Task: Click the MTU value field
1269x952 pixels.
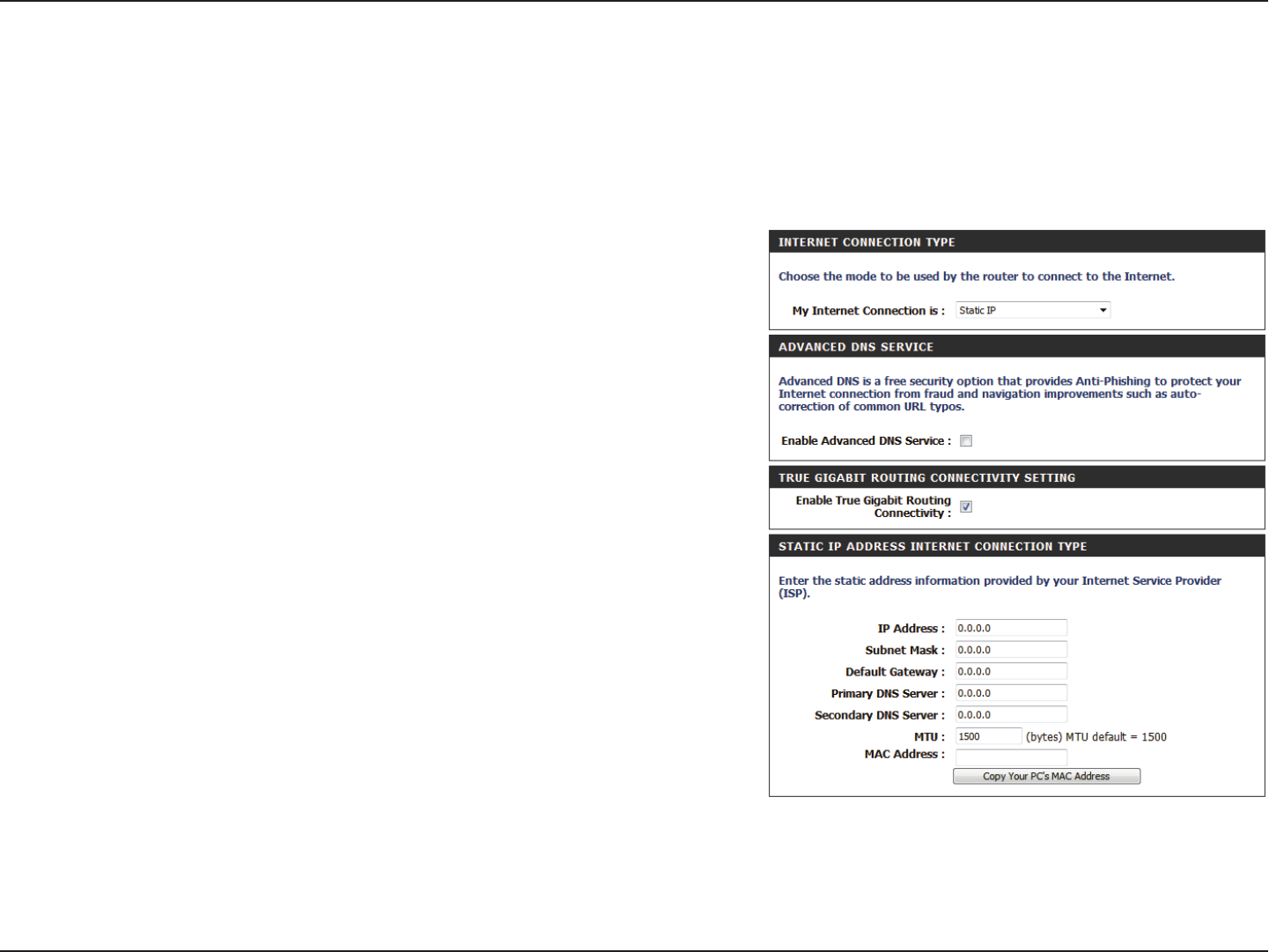Action: (x=989, y=736)
